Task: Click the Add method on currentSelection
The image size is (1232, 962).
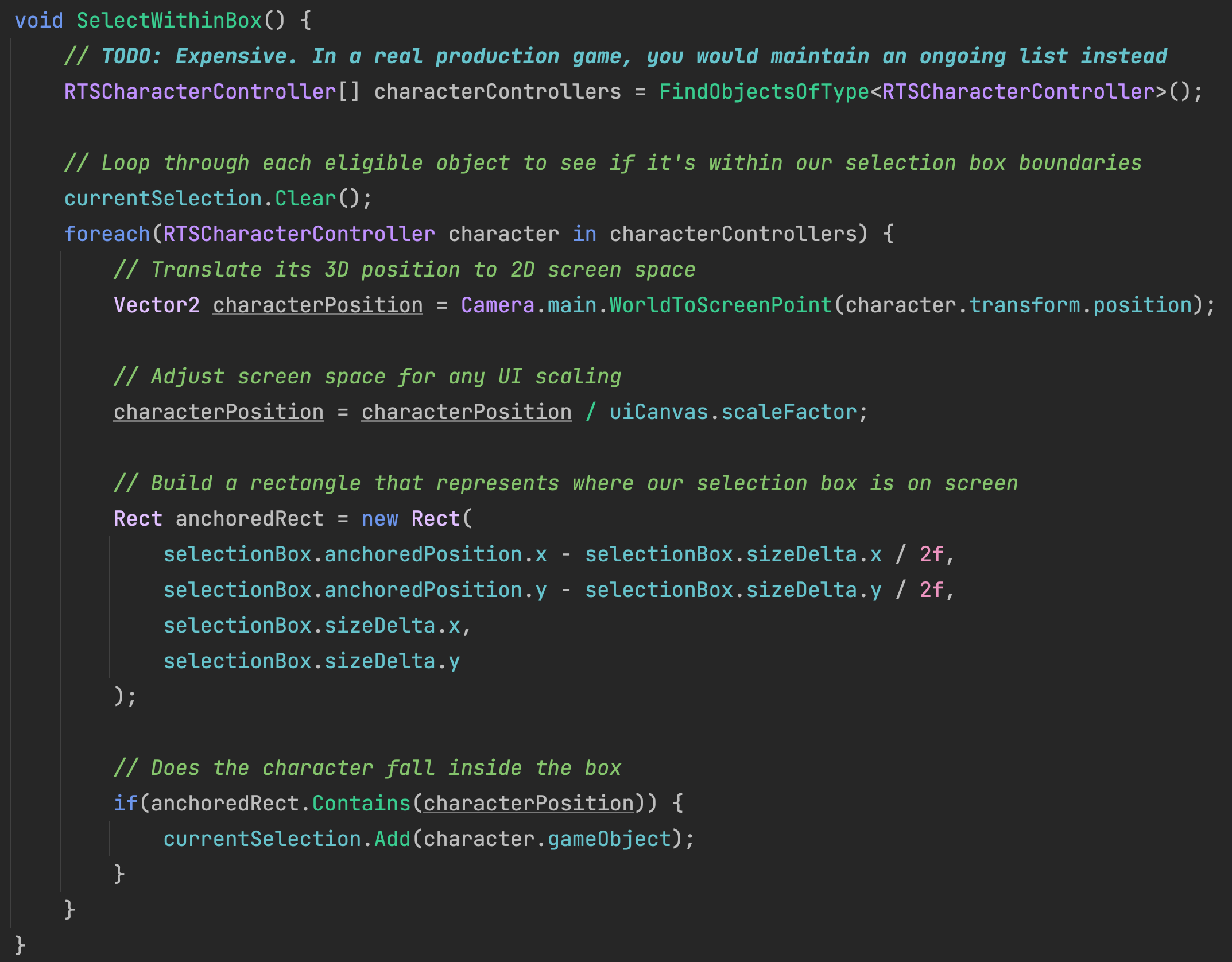Action: pyautogui.click(x=392, y=839)
